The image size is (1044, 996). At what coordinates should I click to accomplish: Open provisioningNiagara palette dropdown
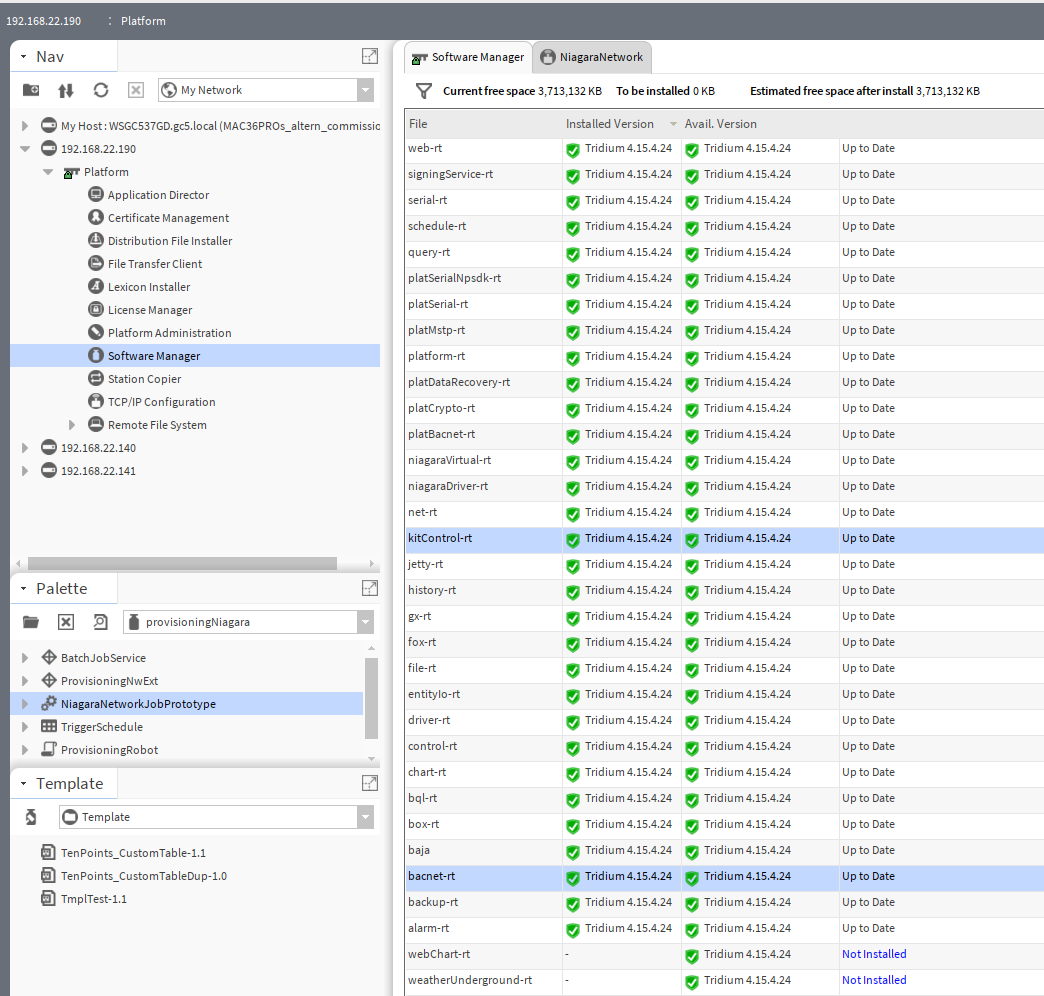tap(366, 622)
